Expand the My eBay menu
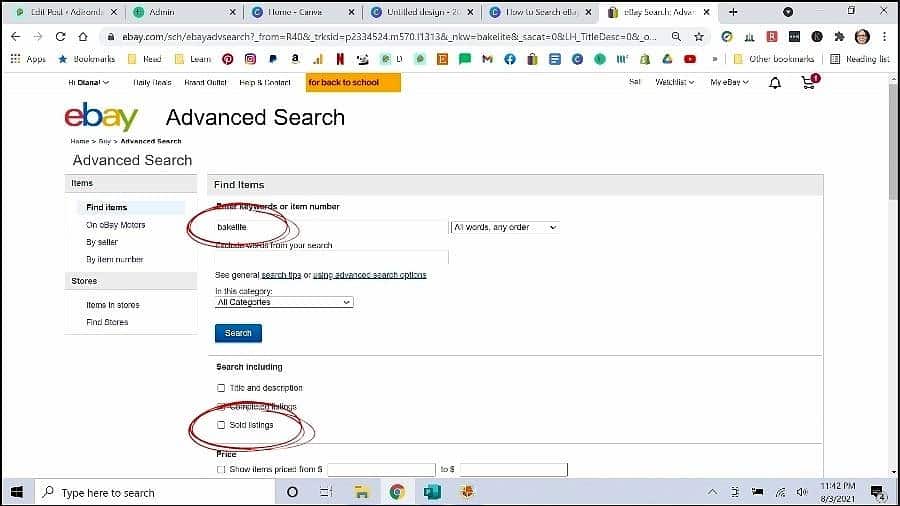This screenshot has height=506, width=900. pyautogui.click(x=730, y=82)
